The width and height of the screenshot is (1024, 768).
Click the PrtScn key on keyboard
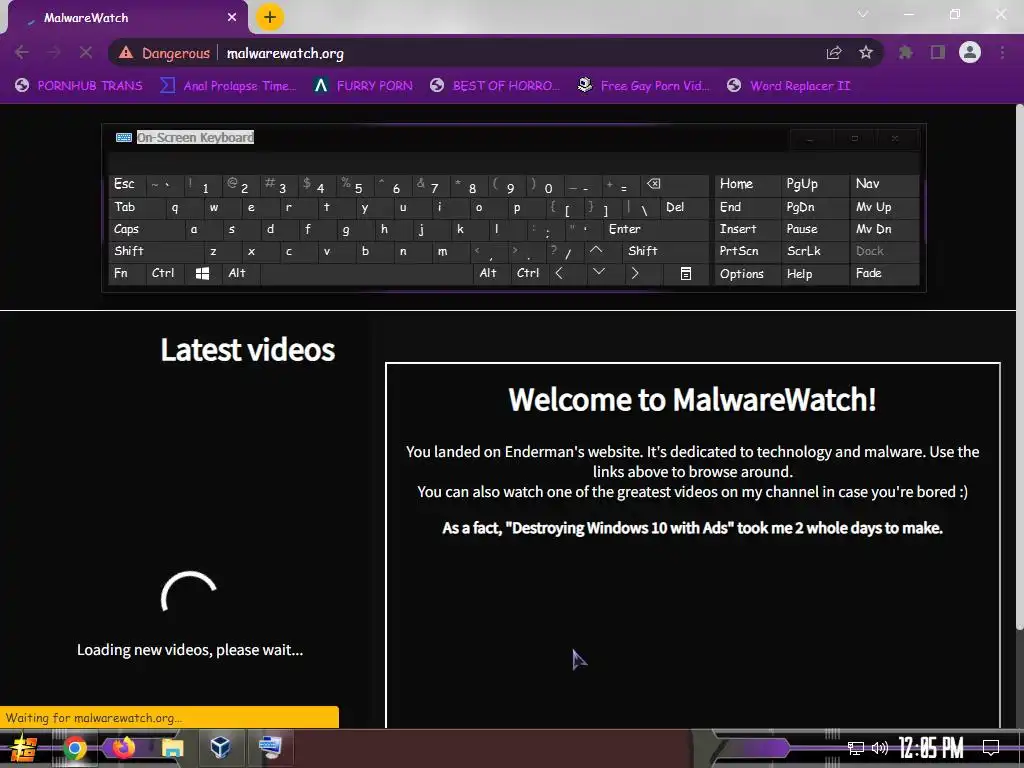click(x=746, y=251)
